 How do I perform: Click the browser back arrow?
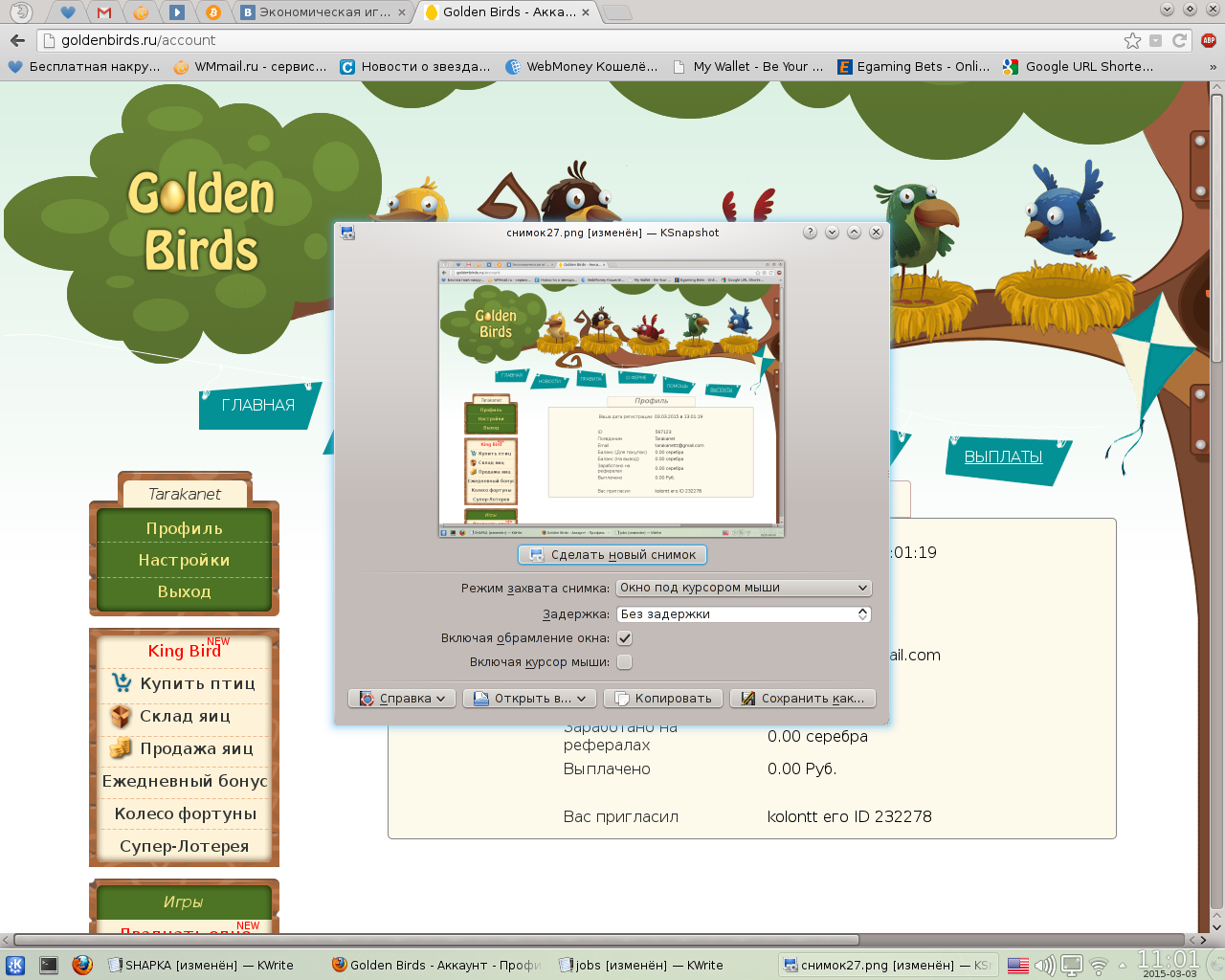tap(17, 40)
